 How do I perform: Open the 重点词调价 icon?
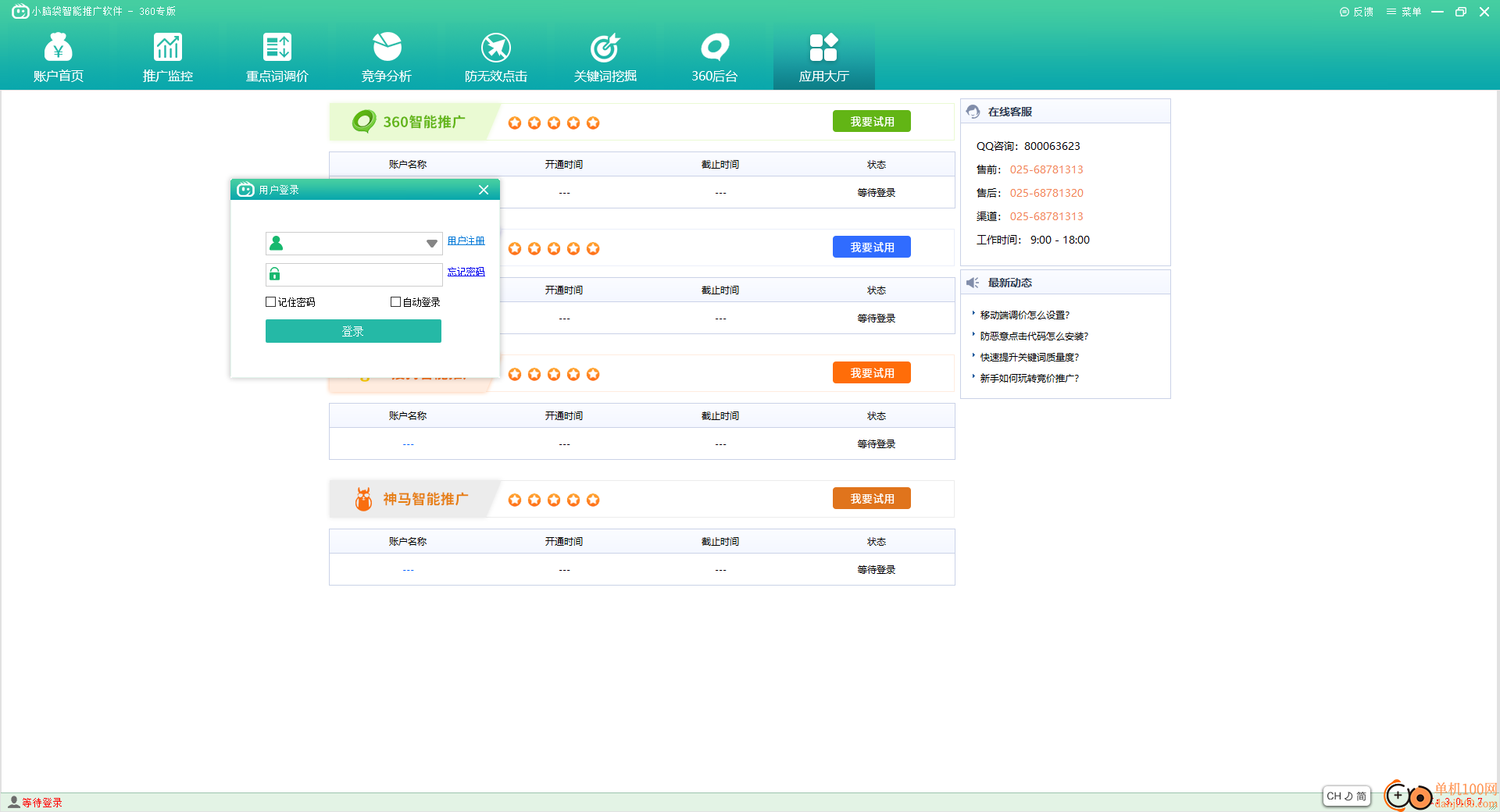pos(277,47)
